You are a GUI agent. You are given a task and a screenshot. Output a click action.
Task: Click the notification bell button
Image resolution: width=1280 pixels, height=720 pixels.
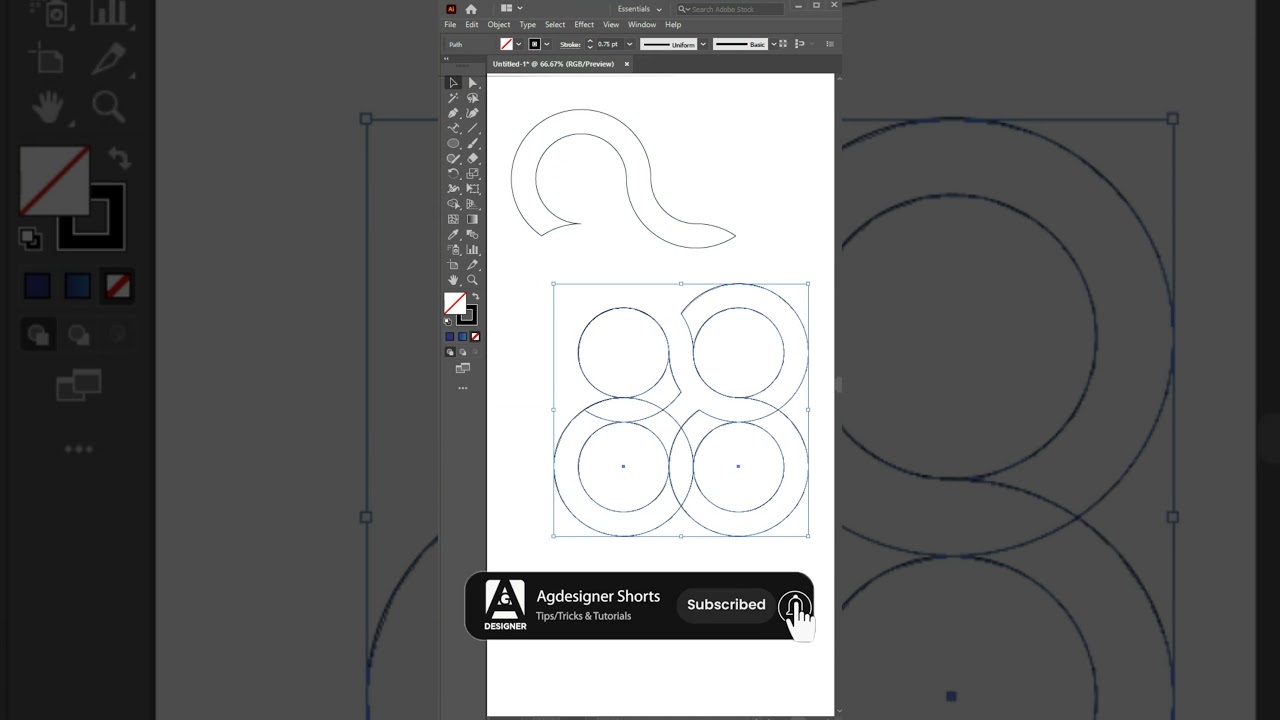pos(795,606)
